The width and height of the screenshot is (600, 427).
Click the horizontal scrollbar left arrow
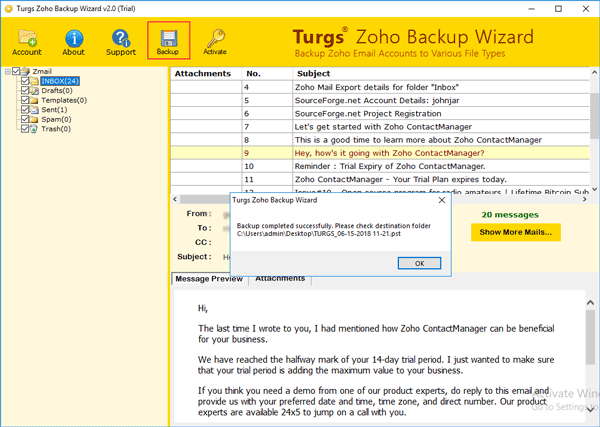tap(175, 199)
